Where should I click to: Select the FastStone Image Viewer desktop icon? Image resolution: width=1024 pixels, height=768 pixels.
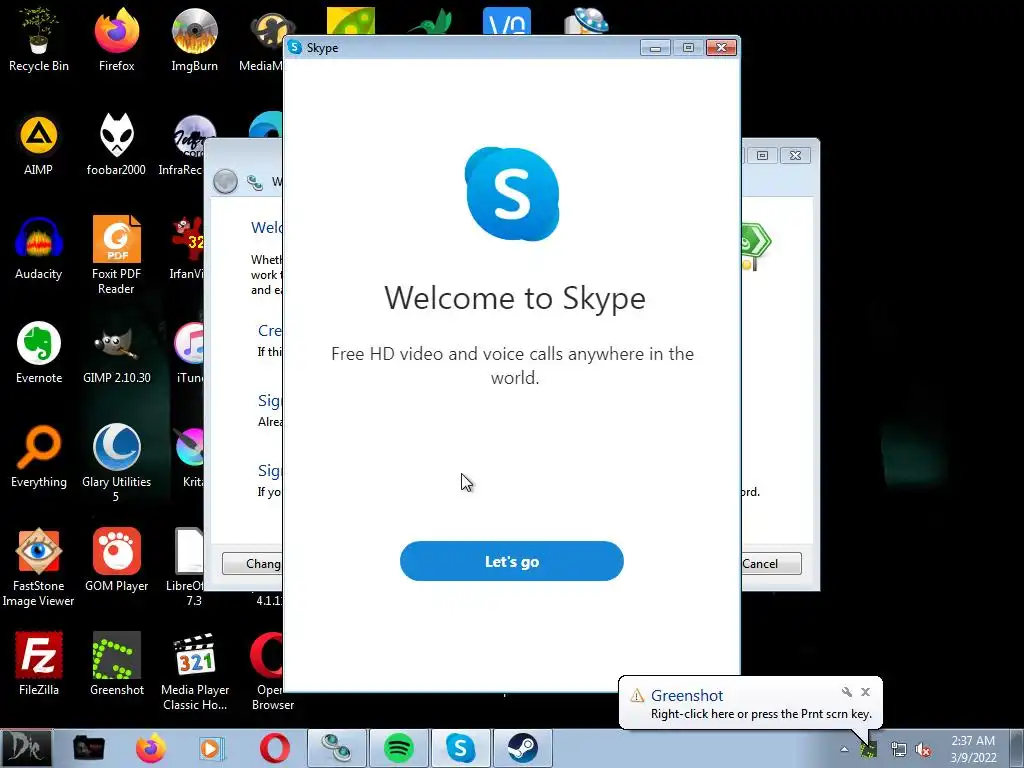(x=39, y=567)
